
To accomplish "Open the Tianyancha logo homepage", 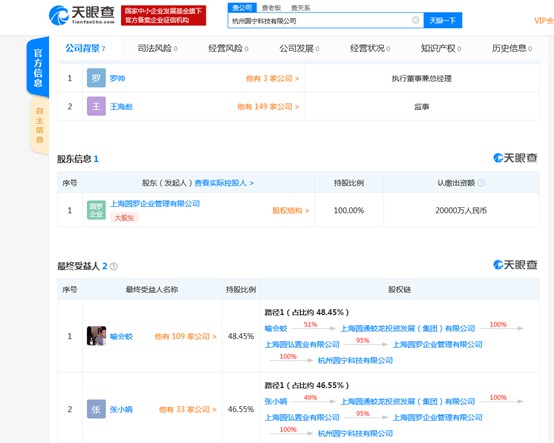I will (x=82, y=16).
